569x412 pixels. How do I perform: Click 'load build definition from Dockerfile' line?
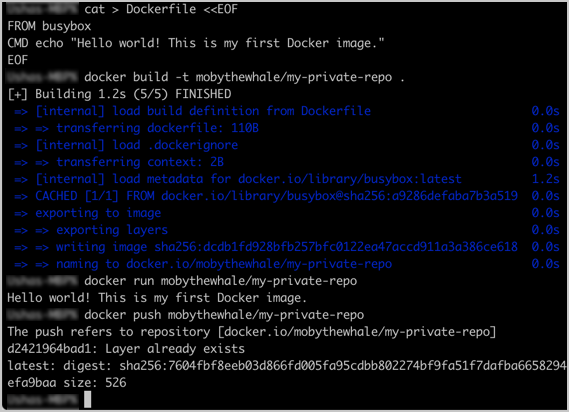(203, 111)
